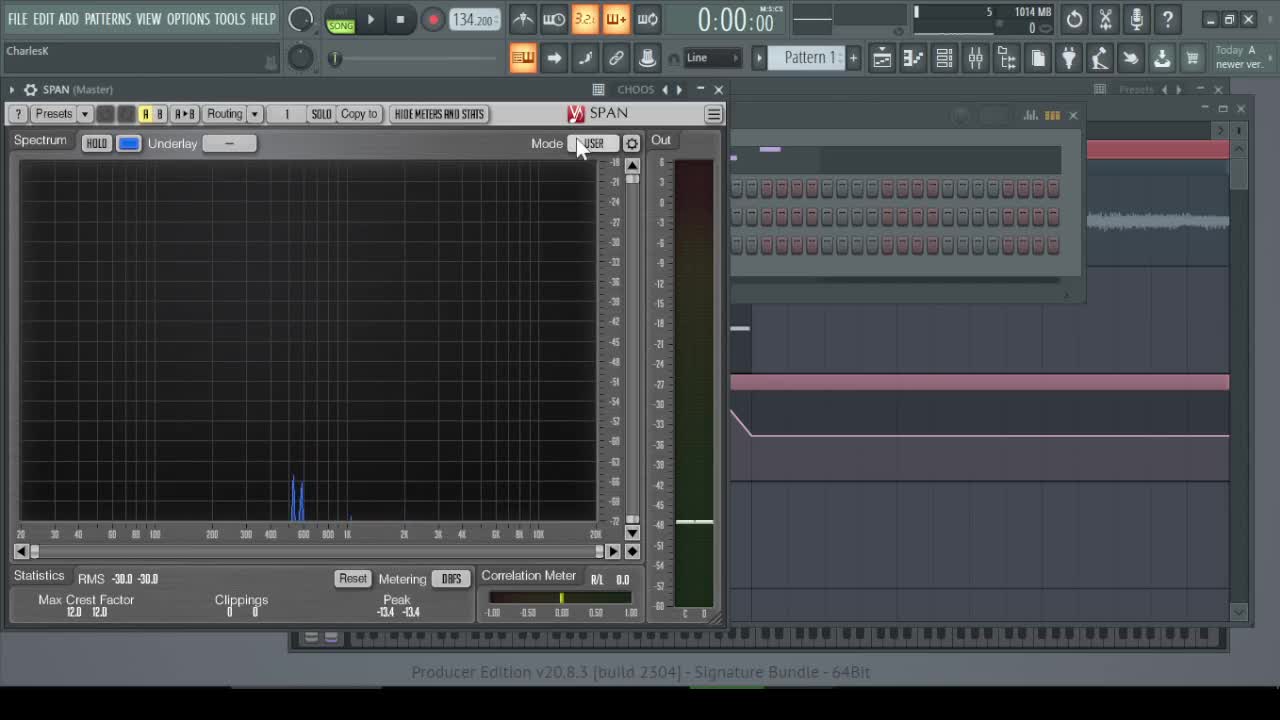1280x720 pixels.
Task: Open the Browser icon
Action: [x=1007, y=59]
